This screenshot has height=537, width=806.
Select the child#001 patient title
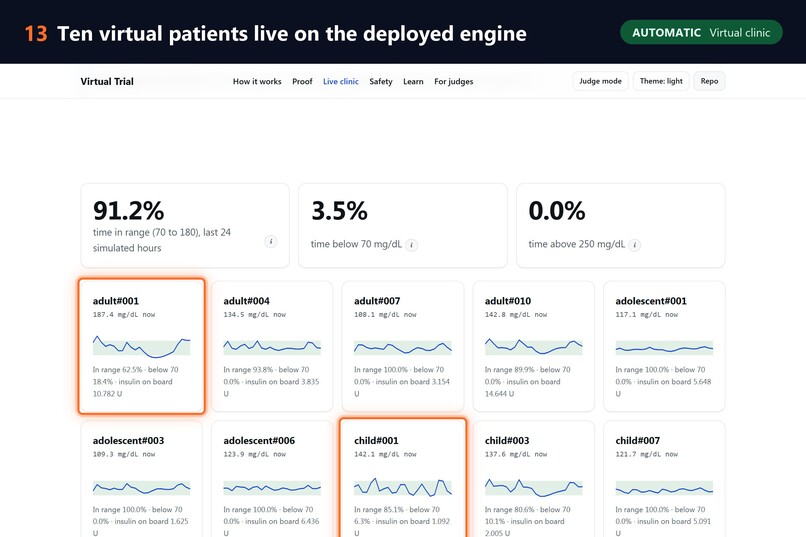376,440
